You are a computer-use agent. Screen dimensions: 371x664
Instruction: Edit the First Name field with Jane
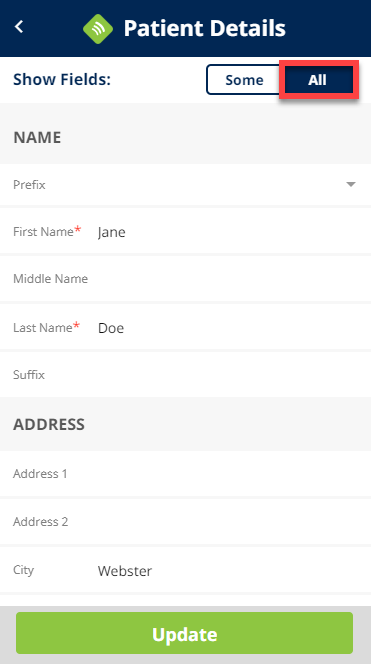[186, 232]
